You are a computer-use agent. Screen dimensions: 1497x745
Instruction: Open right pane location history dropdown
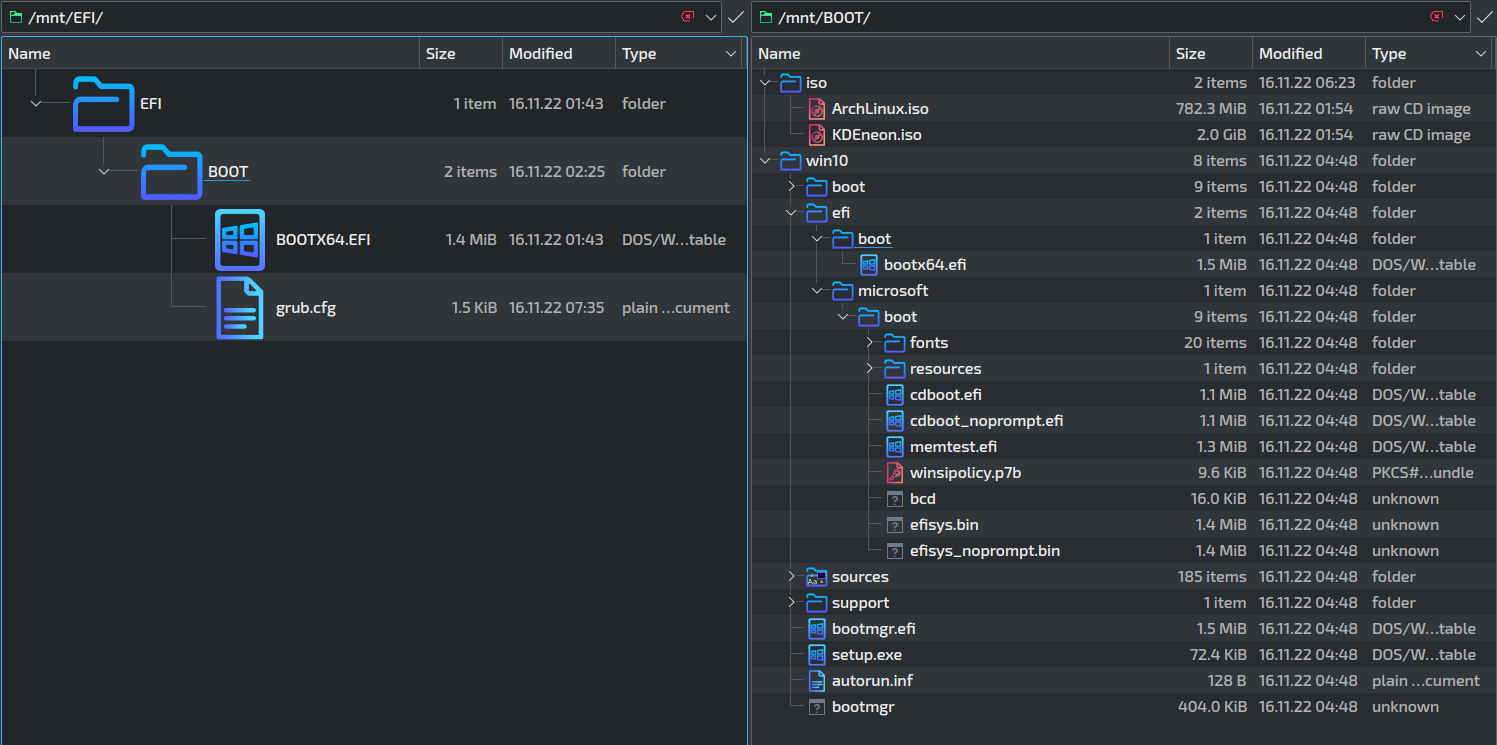[x=1460, y=17]
